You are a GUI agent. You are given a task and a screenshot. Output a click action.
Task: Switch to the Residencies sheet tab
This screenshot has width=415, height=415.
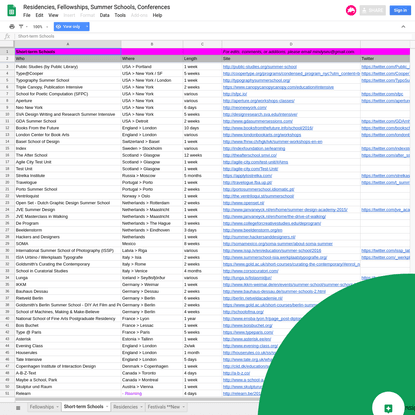tap(125, 407)
